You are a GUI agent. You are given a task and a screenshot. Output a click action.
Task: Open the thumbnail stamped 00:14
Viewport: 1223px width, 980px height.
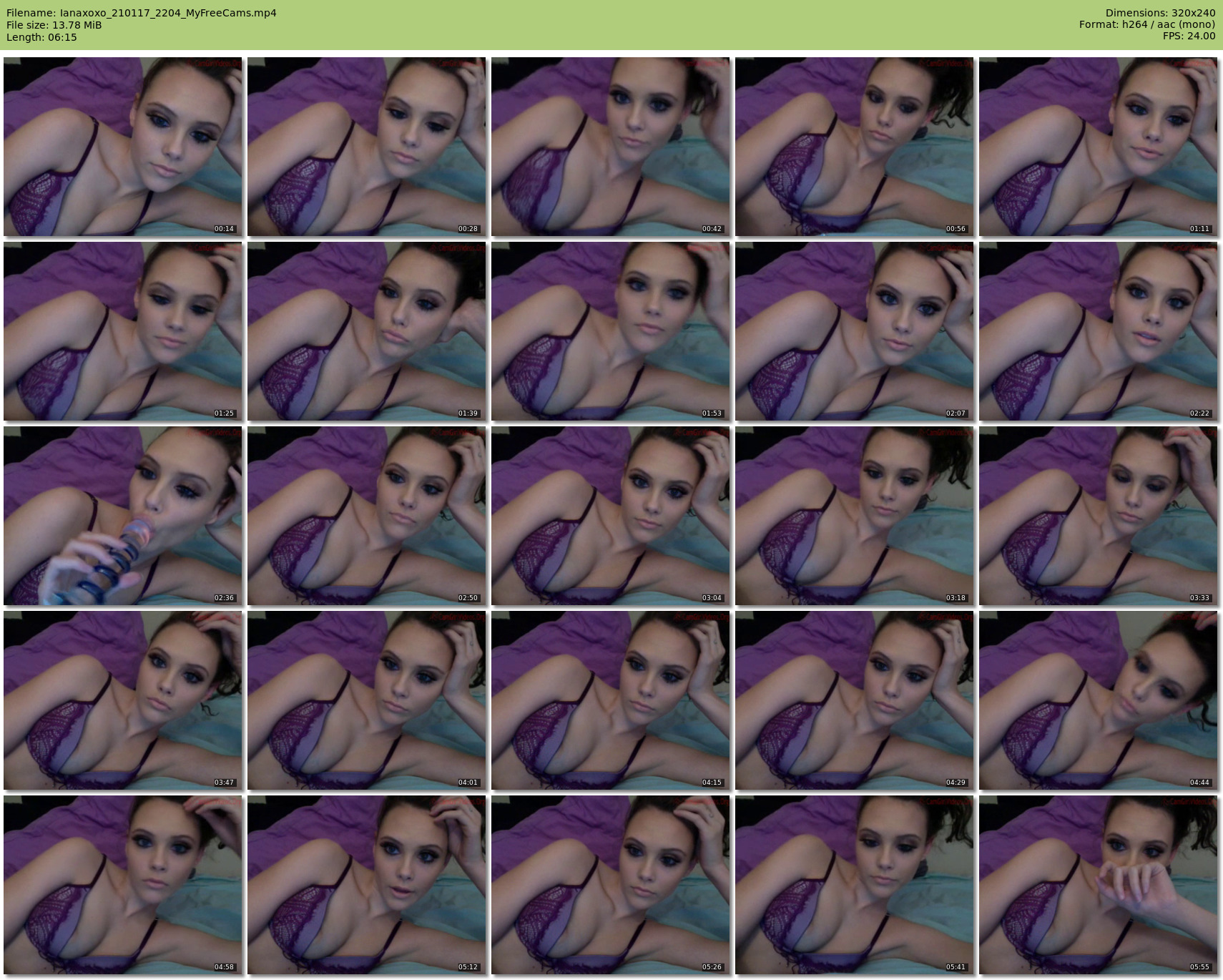pos(122,147)
